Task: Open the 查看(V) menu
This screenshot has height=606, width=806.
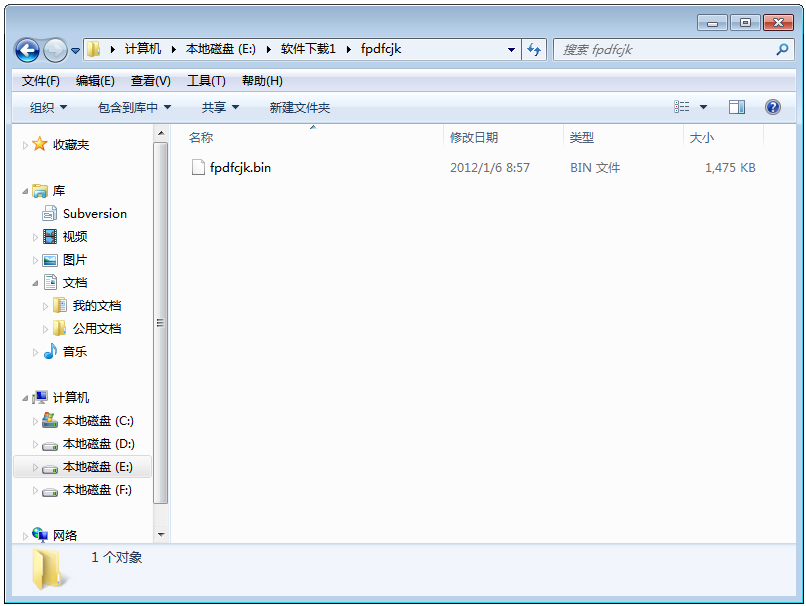Action: tap(151, 81)
